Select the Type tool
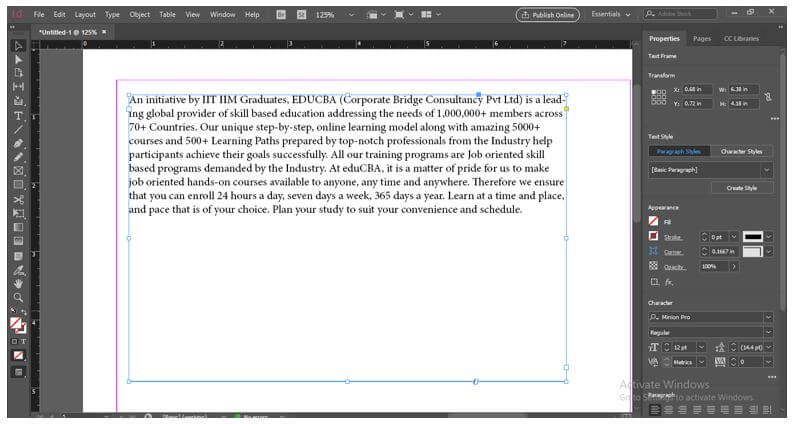Image resolution: width=799 pixels, height=424 pixels. 18,116
